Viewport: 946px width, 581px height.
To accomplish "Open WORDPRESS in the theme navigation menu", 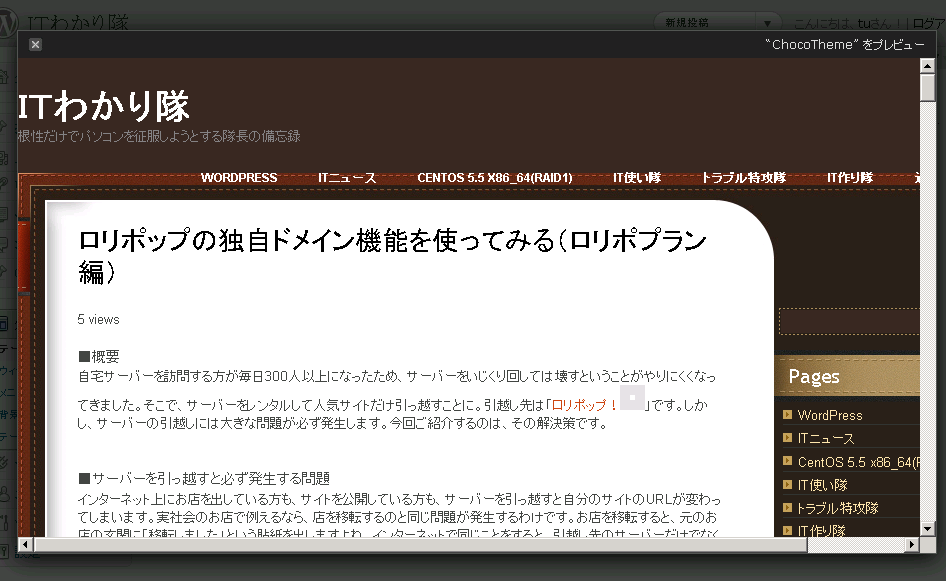I will tap(239, 178).
